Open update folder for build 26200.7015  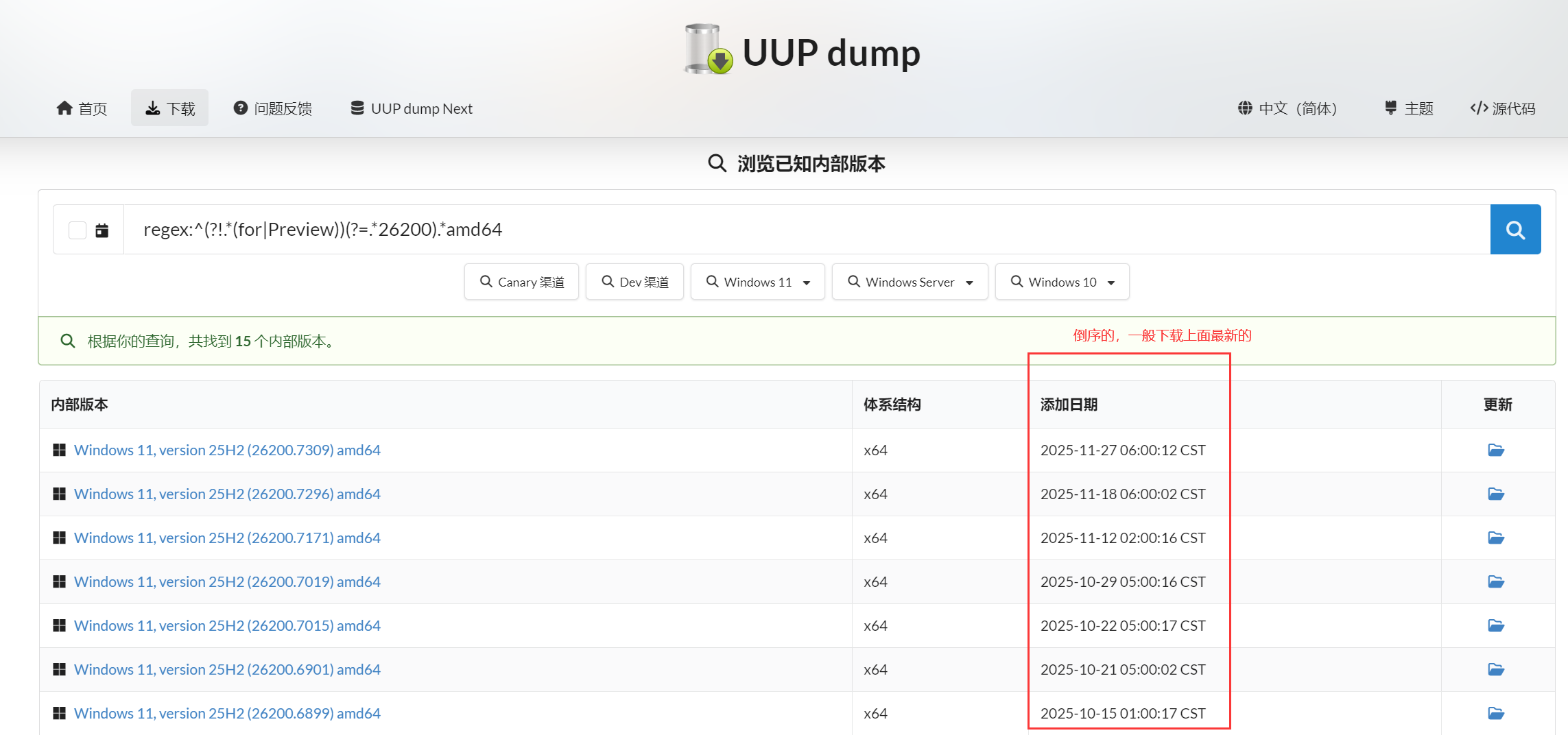(1496, 626)
